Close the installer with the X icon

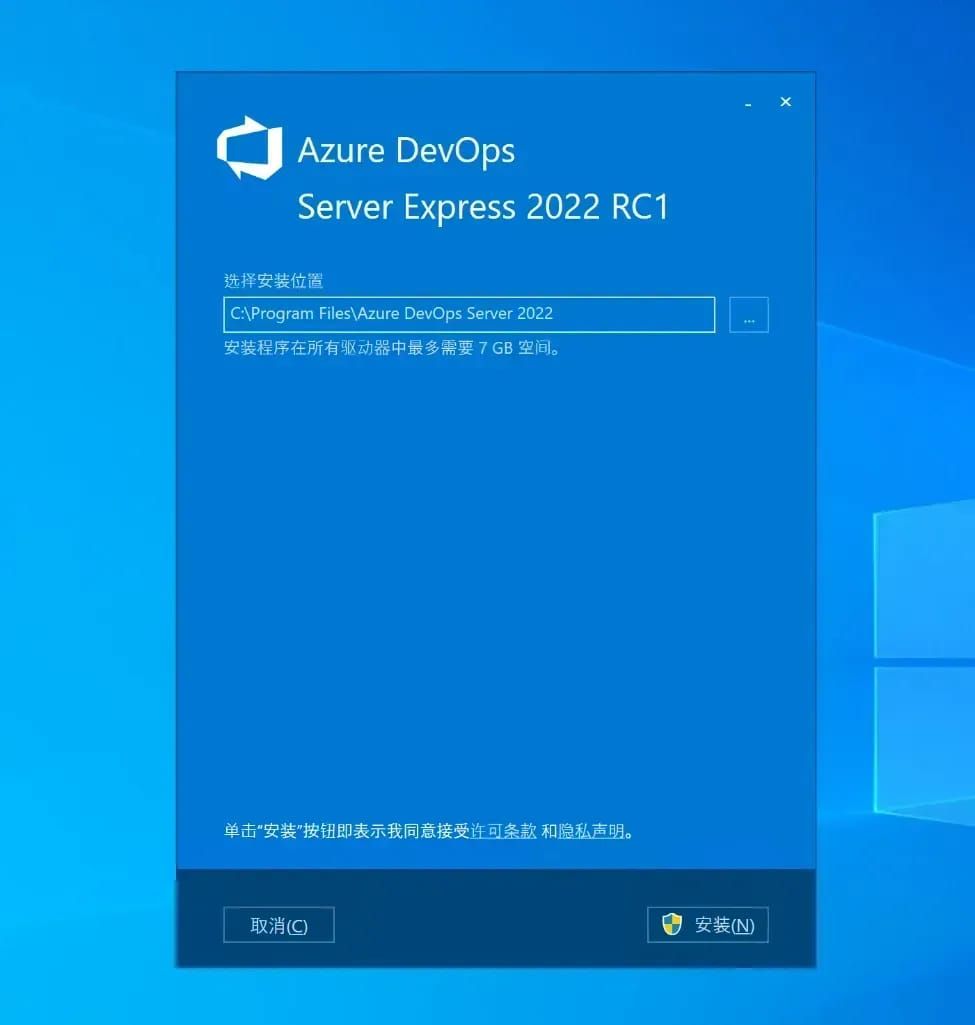coord(785,102)
